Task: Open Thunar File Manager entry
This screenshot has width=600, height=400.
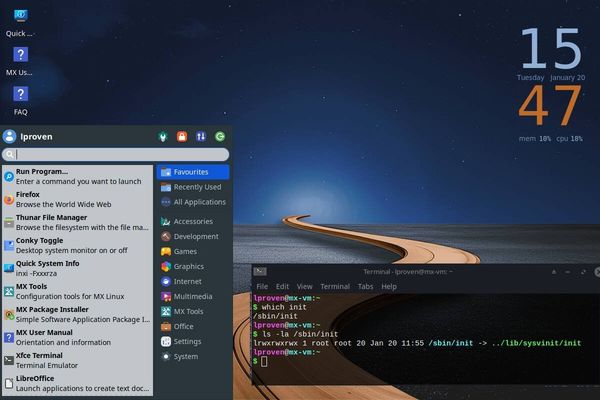Action: tap(77, 222)
